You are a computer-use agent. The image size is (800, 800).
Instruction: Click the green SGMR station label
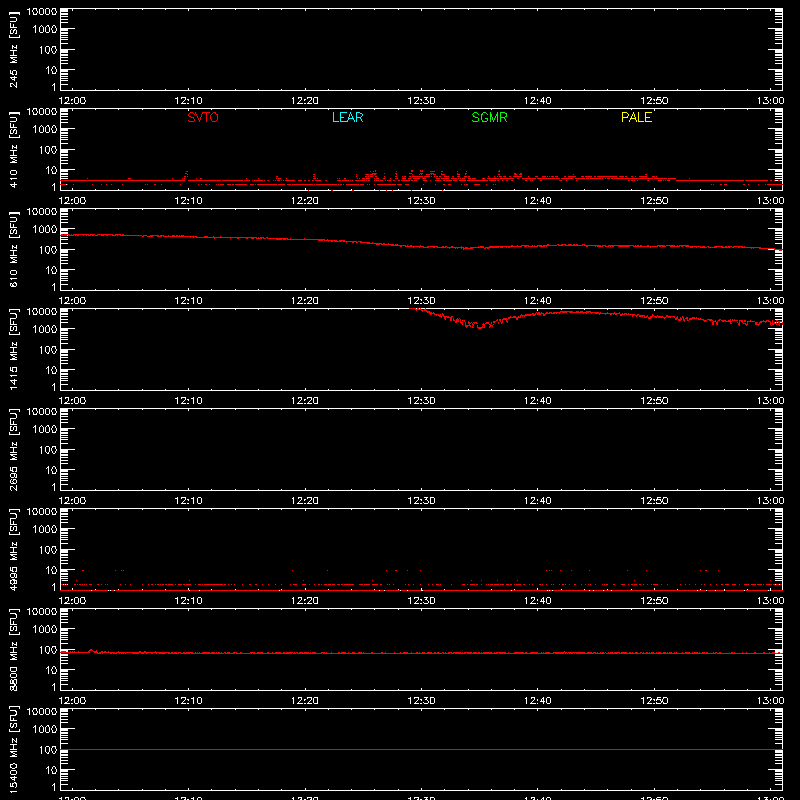[489, 117]
